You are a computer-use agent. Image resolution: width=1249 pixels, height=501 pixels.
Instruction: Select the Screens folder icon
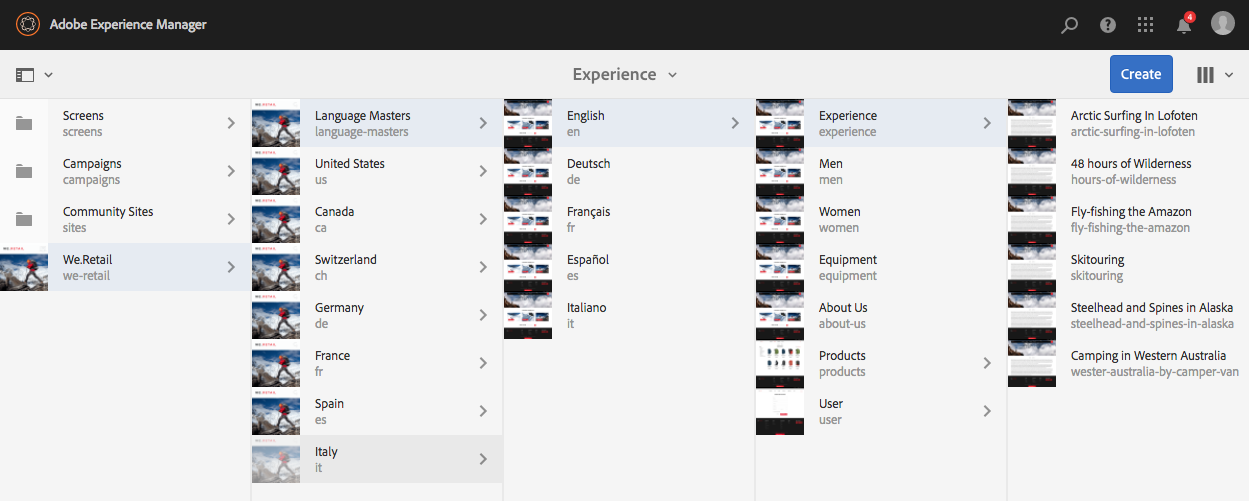coord(24,124)
